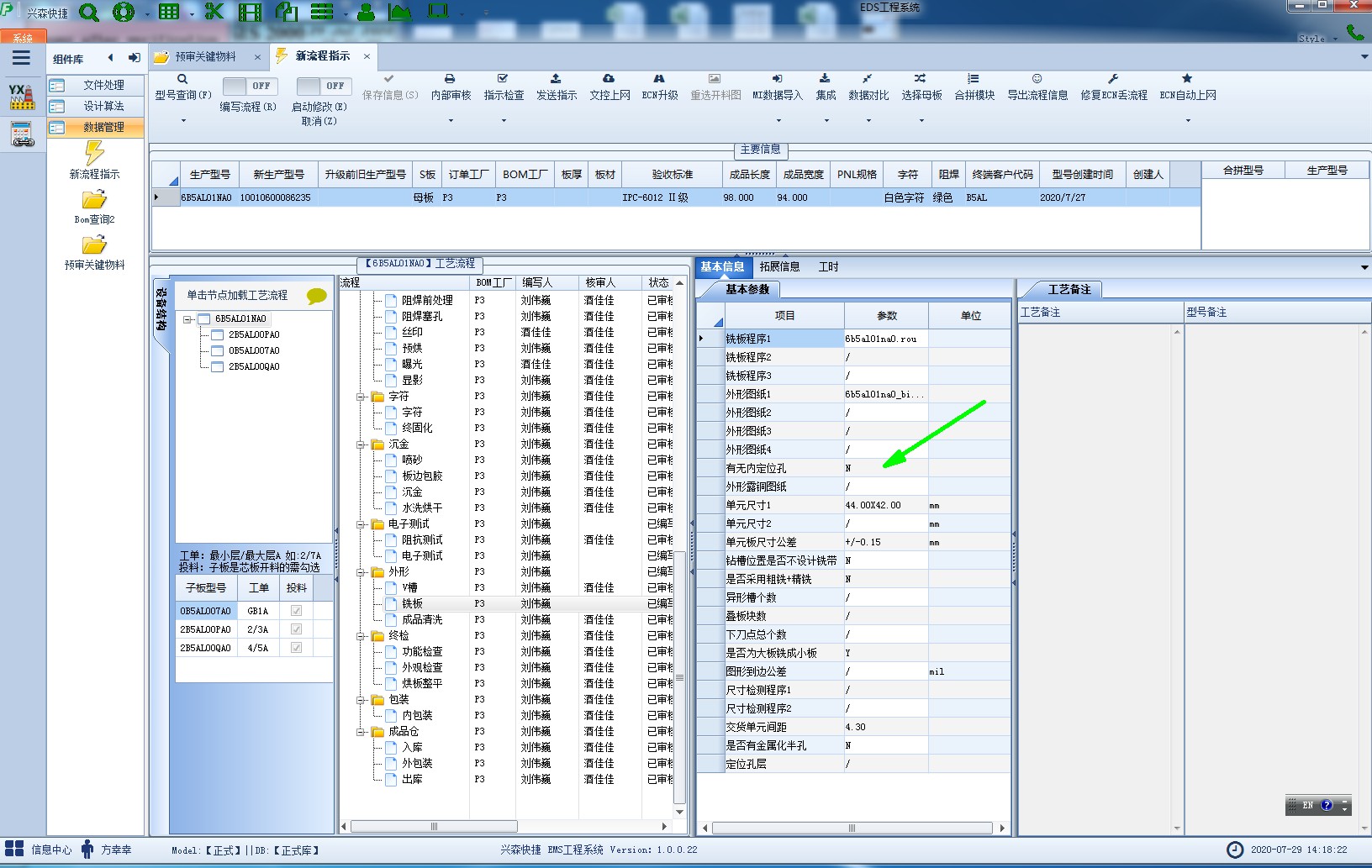Click 导出流程信息 smiley tool
Image resolution: width=1372 pixels, height=868 pixels.
click(x=1037, y=87)
